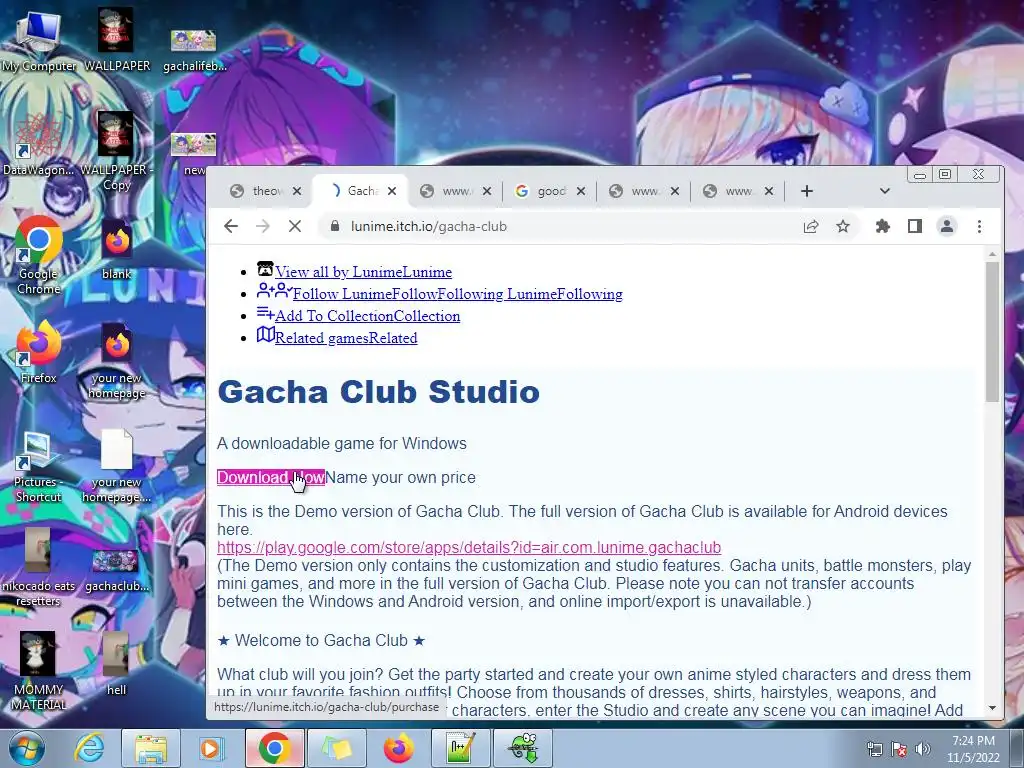Click Follow Lunime link
The image size is (1024, 768).
pos(457,294)
